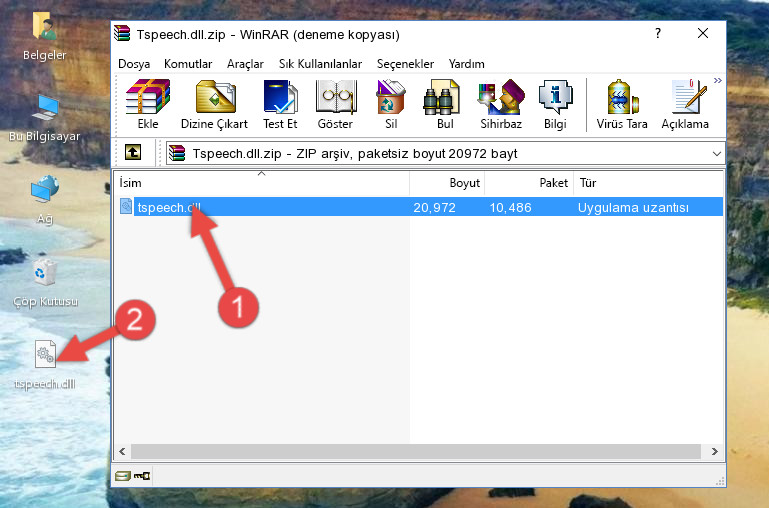
Task: Click the Sil delete icon
Action: (x=391, y=104)
